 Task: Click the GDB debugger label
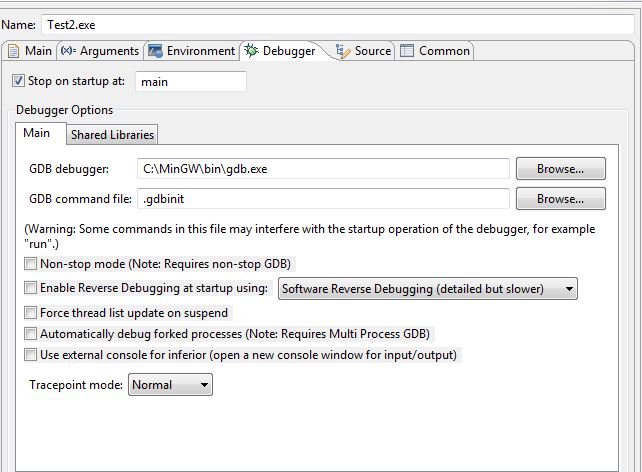pyautogui.click(x=69, y=169)
